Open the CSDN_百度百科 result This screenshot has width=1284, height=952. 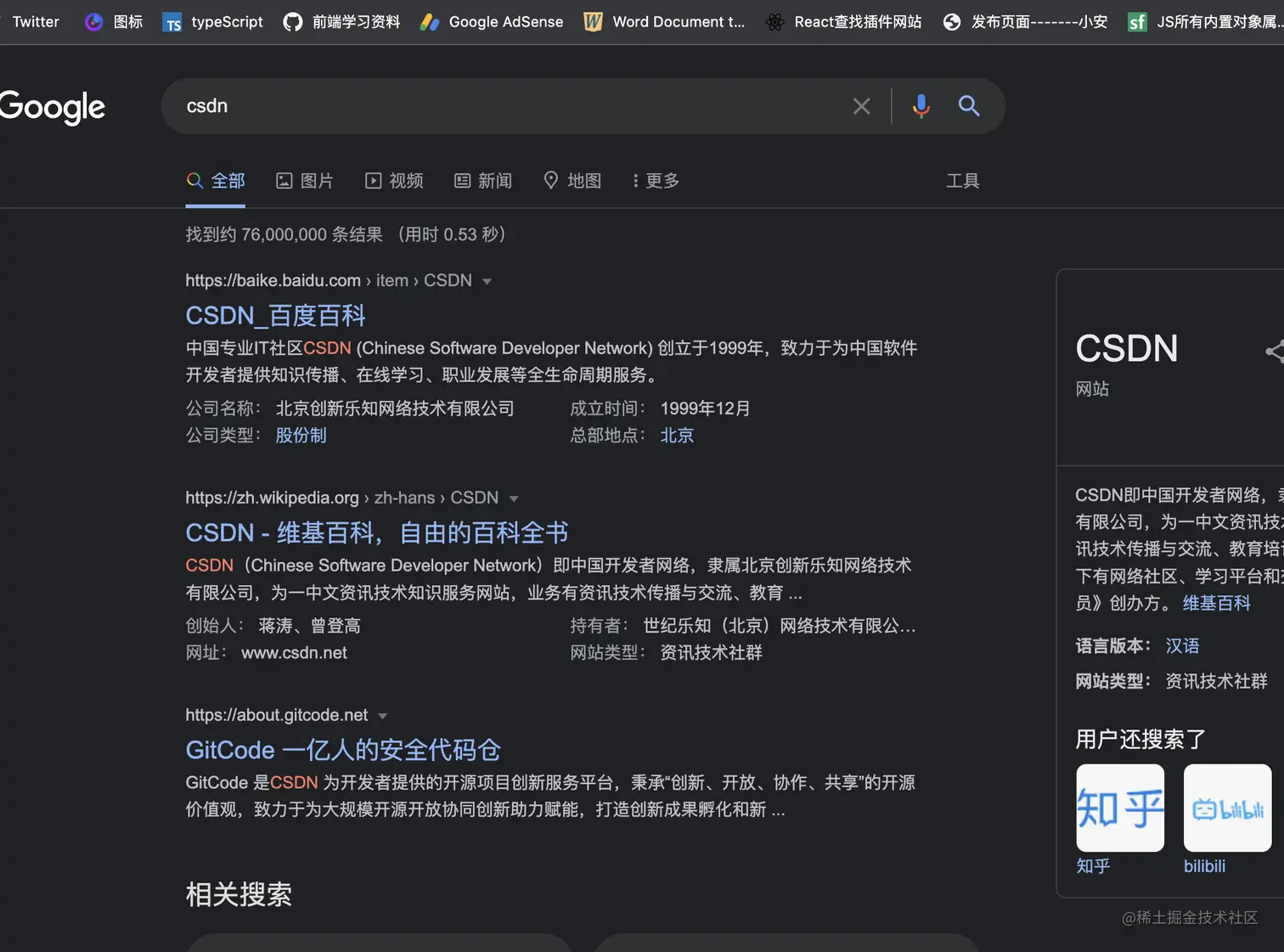click(x=275, y=315)
